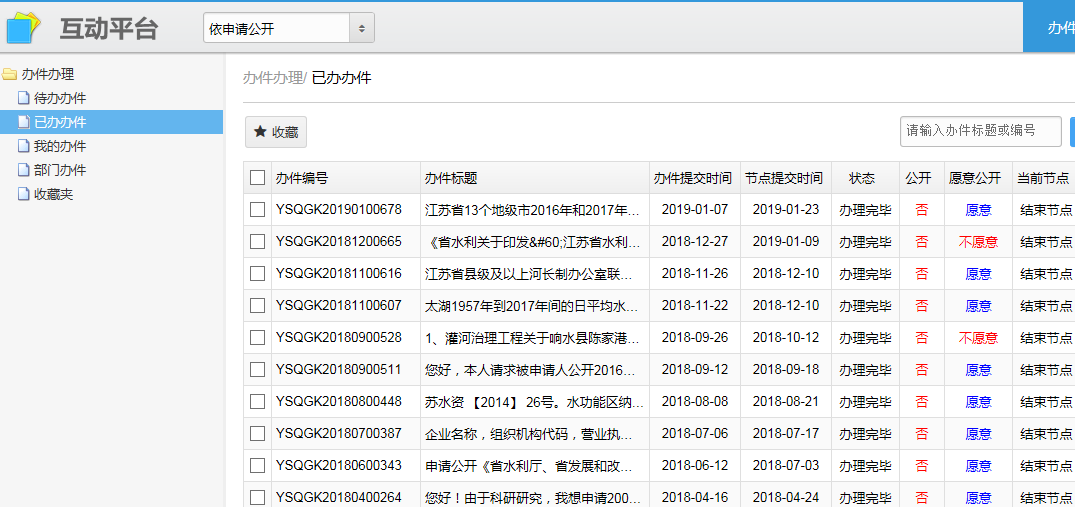Open title 您好！由于科研研究，我想申请200…

(533, 497)
